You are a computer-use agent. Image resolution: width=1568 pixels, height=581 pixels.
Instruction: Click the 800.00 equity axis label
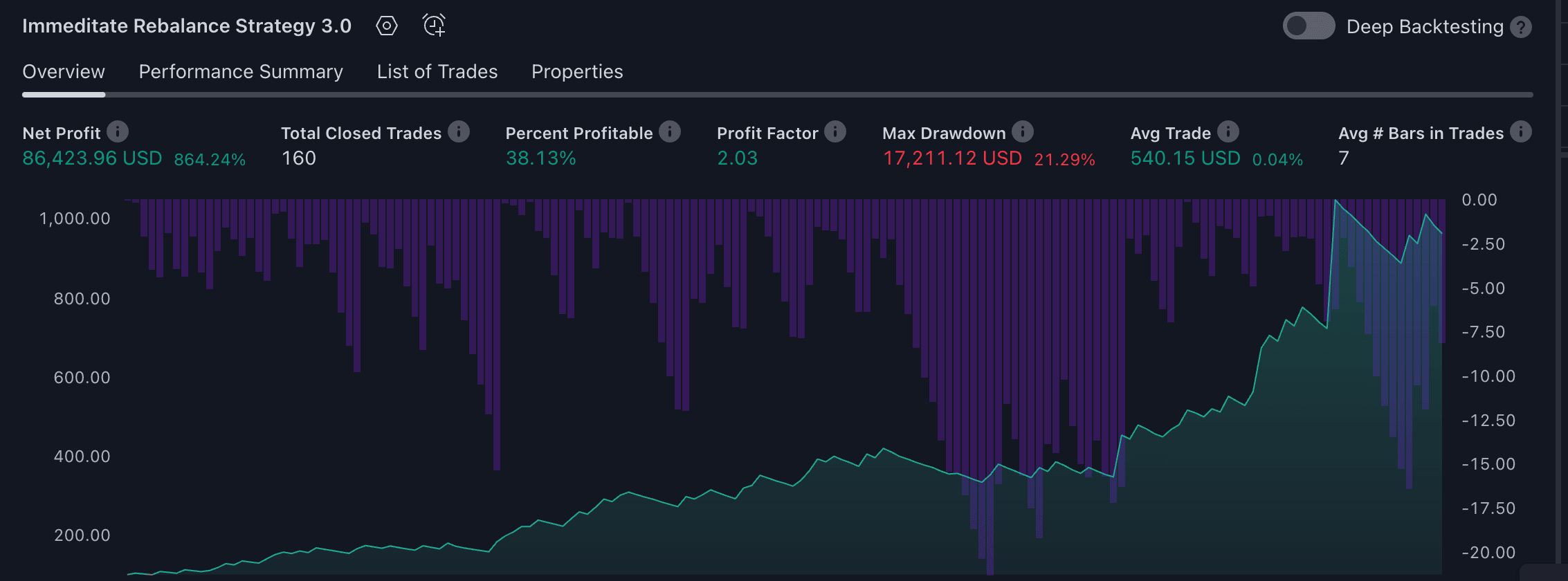click(x=82, y=299)
